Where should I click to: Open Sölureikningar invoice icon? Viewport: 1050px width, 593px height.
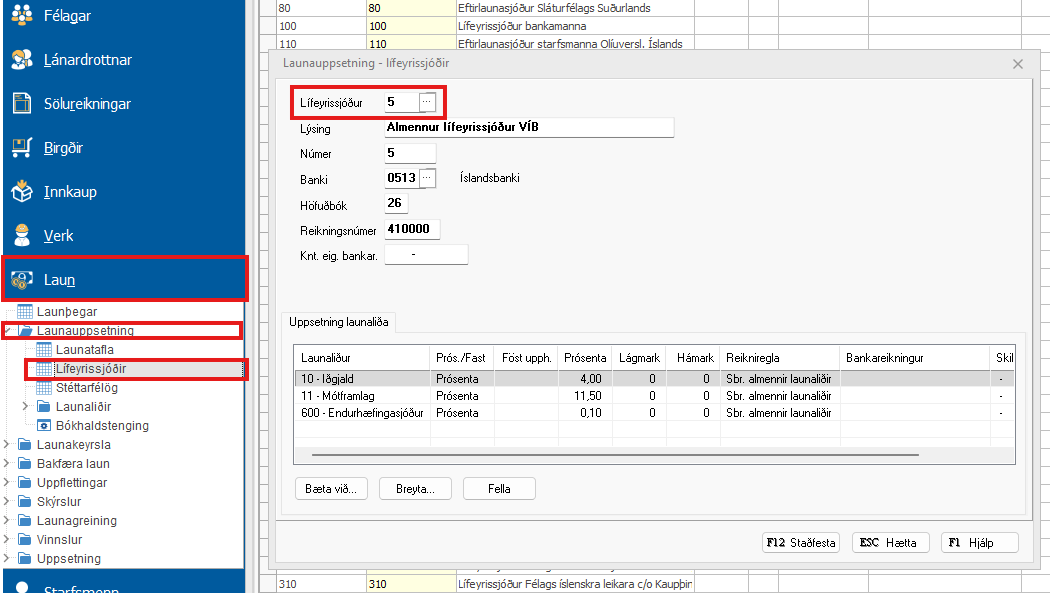pos(22,104)
